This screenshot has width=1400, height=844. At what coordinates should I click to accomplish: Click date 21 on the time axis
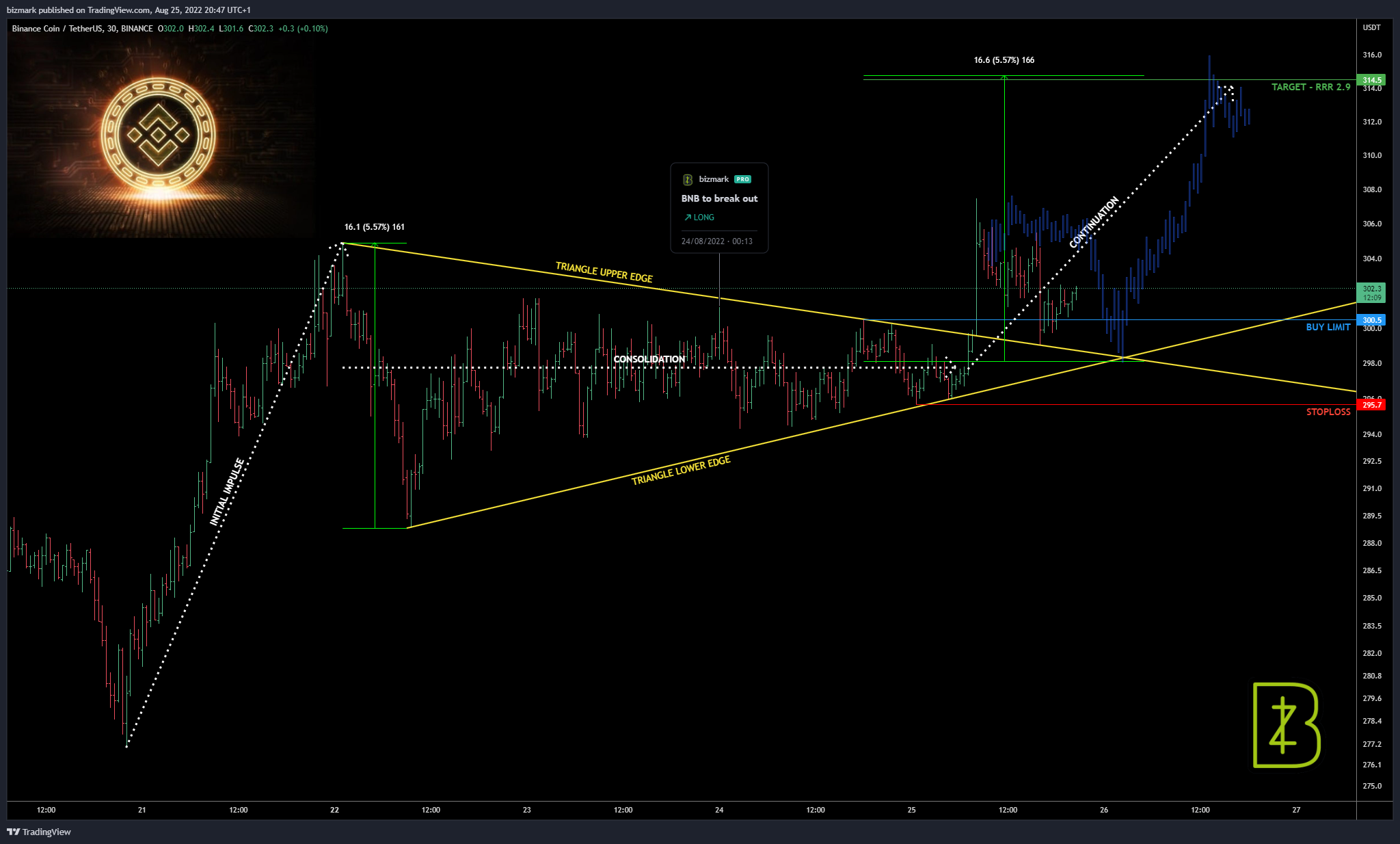point(142,810)
